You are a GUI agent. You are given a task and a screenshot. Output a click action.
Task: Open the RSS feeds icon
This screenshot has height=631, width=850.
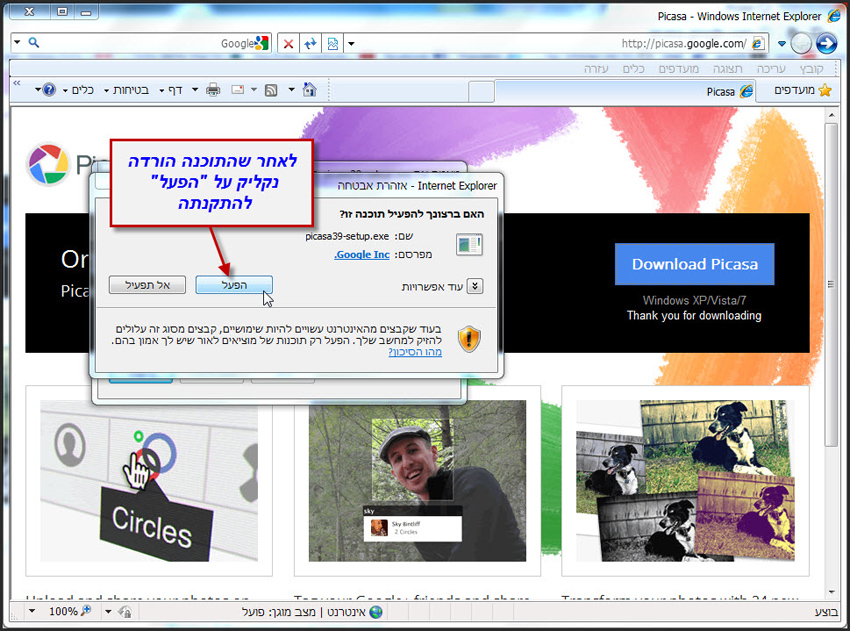pyautogui.click(x=271, y=90)
